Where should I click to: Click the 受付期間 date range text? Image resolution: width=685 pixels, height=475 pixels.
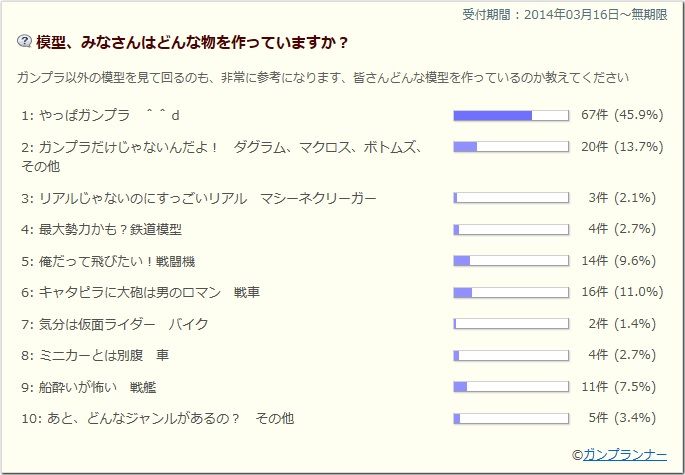tap(564, 14)
